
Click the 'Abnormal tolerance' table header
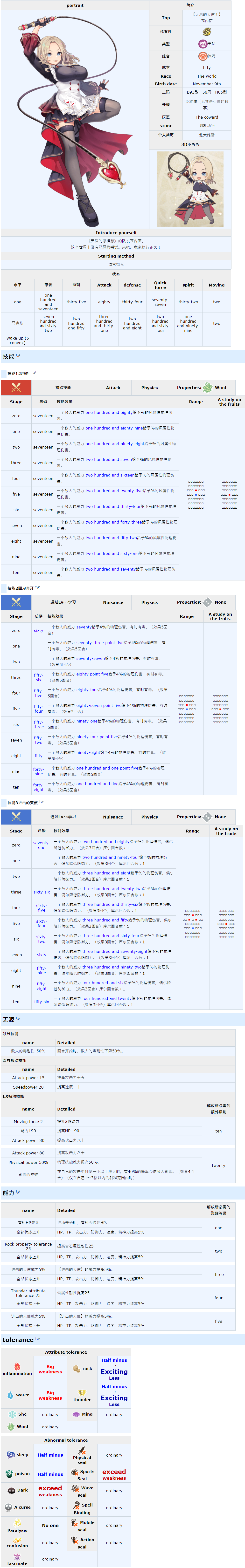tap(66, 1440)
